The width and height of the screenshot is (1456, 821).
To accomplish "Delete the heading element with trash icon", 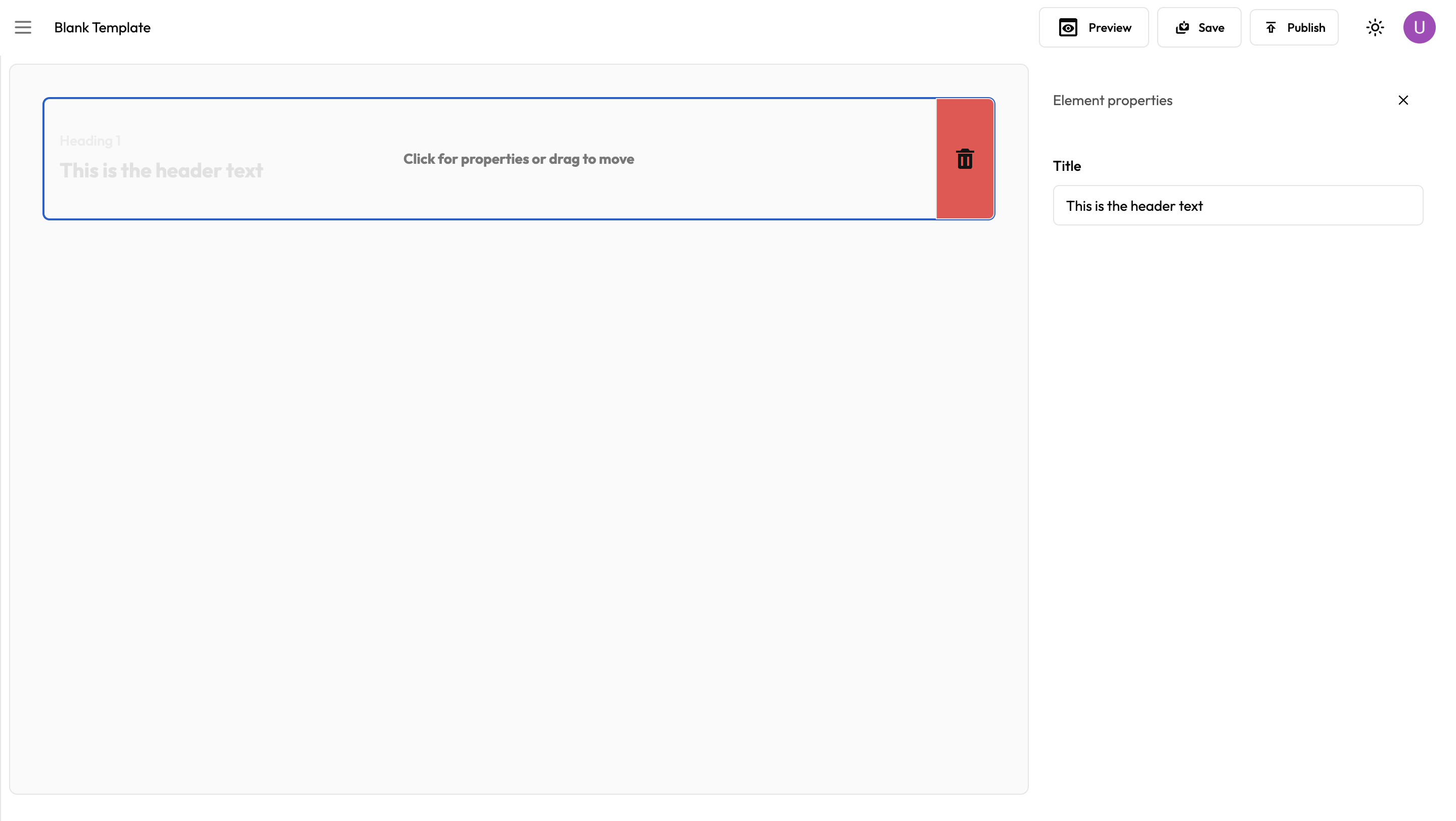I will tap(964, 159).
